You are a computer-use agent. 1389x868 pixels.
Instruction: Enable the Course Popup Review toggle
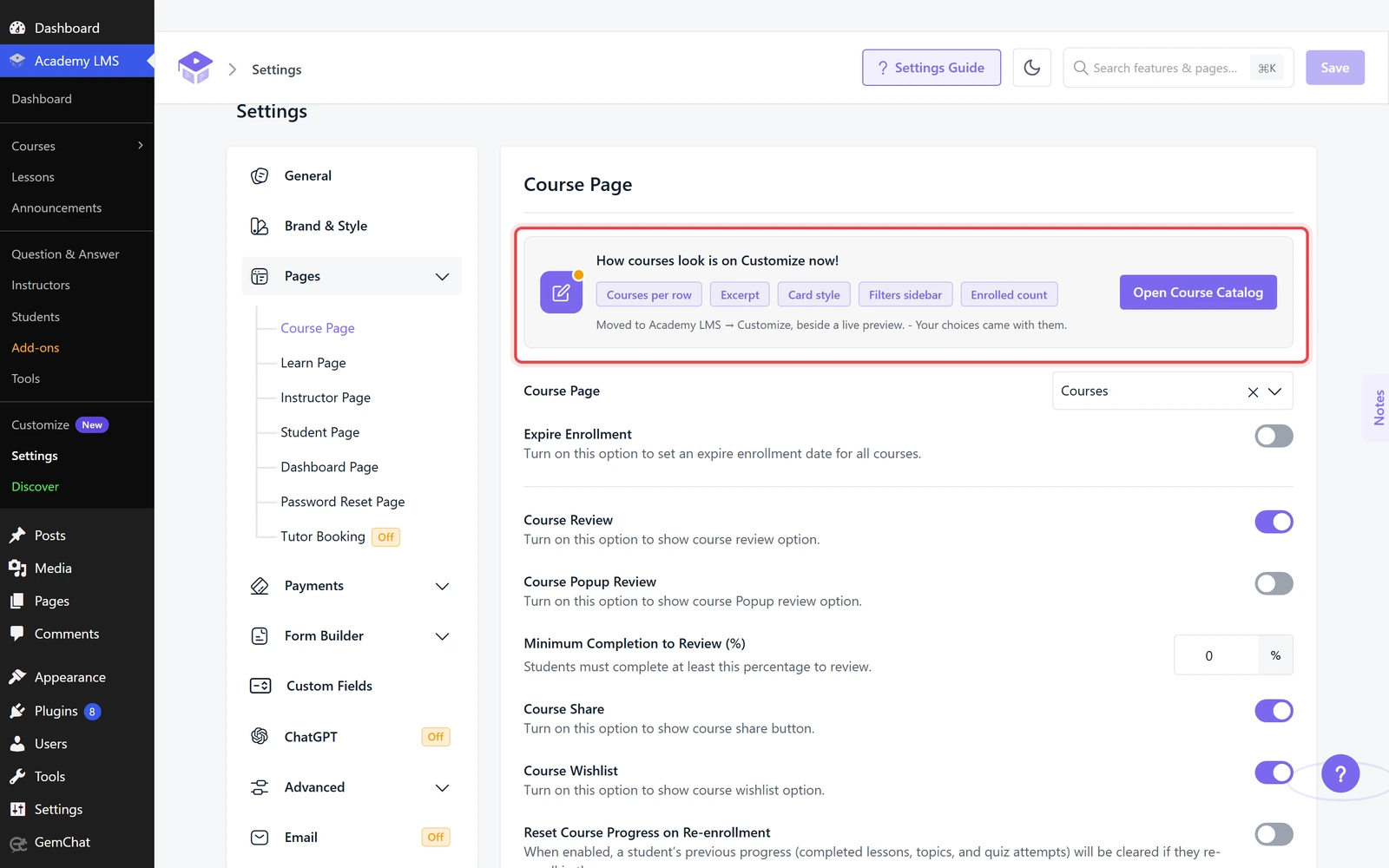1274,583
